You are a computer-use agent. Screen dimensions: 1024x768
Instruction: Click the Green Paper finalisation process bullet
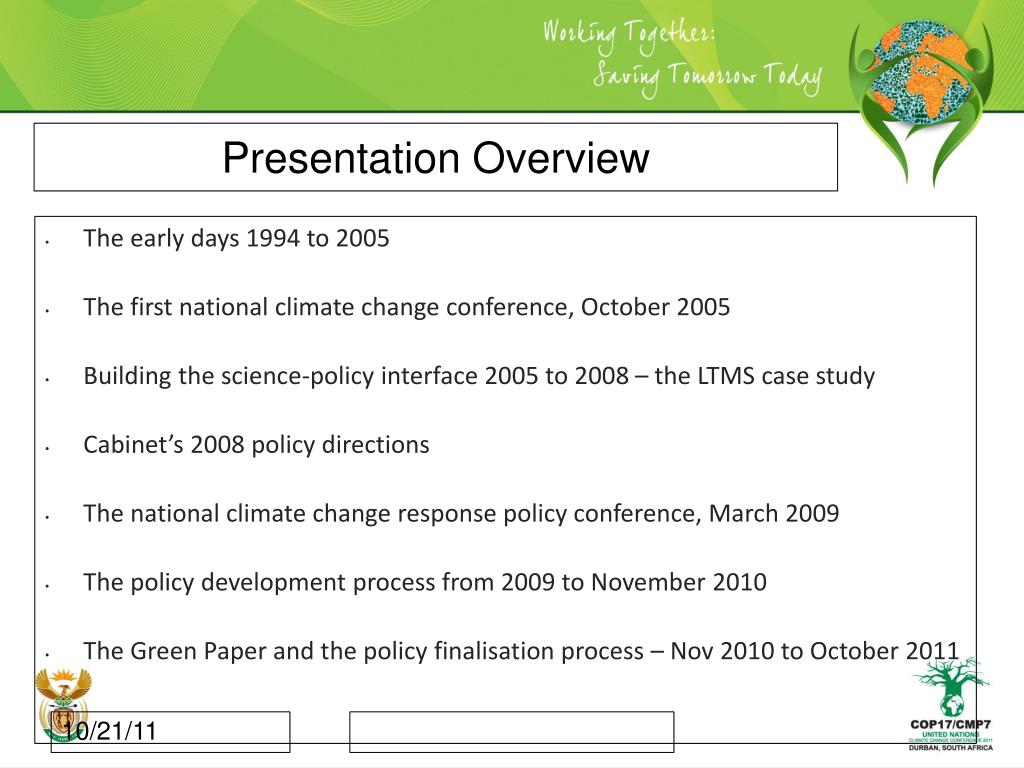[520, 651]
